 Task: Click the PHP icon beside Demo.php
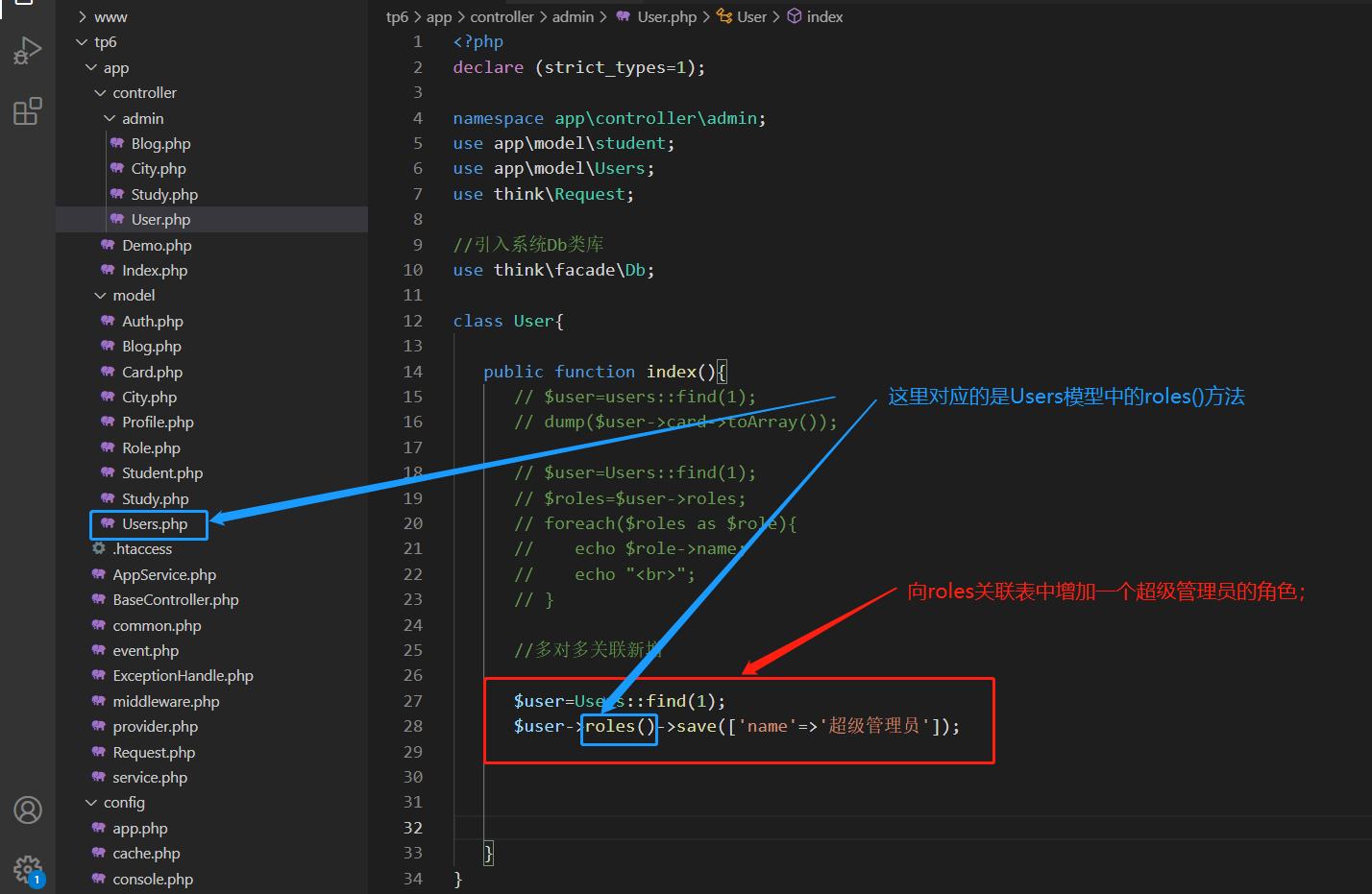(x=108, y=245)
